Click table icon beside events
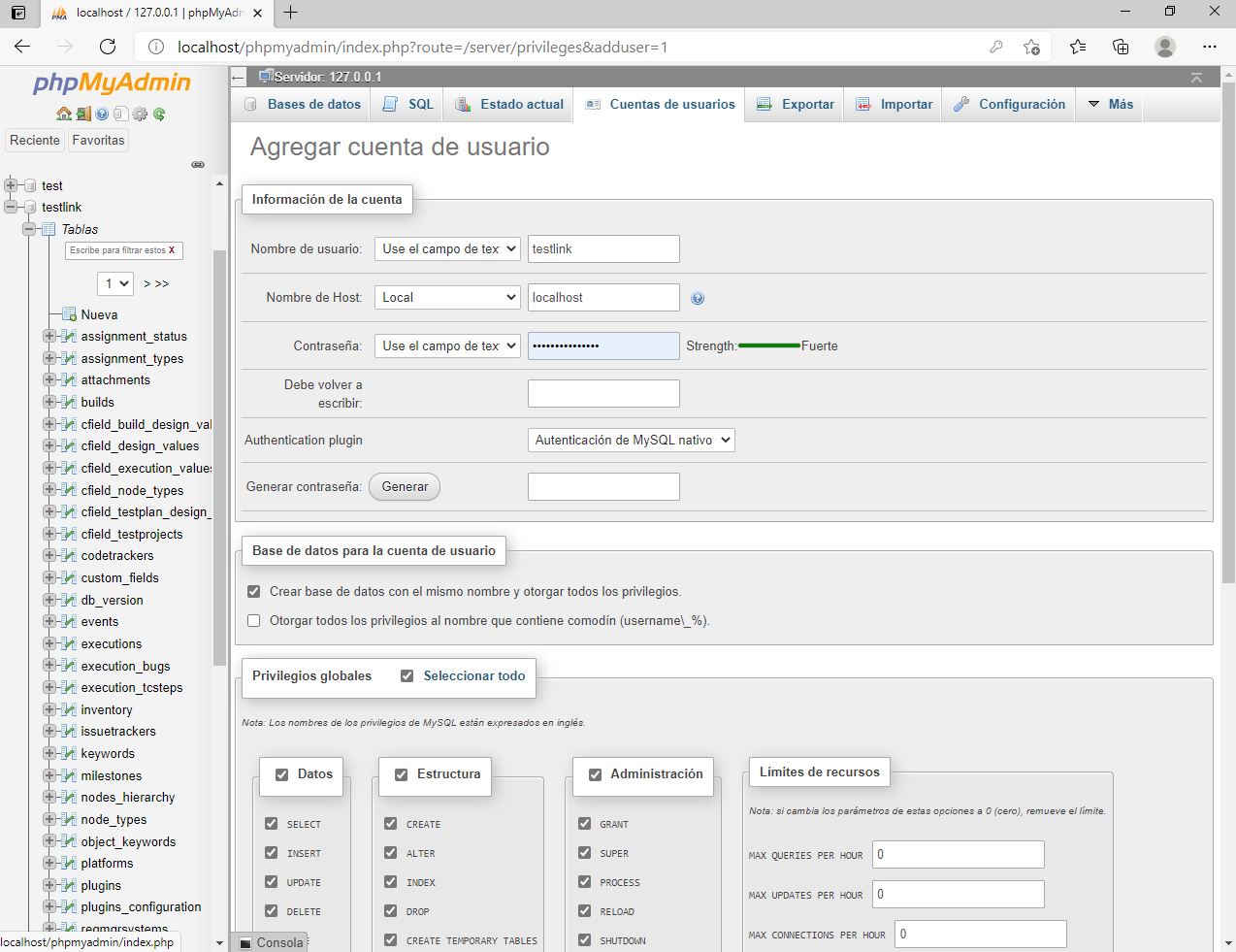1236x952 pixels. [x=69, y=621]
